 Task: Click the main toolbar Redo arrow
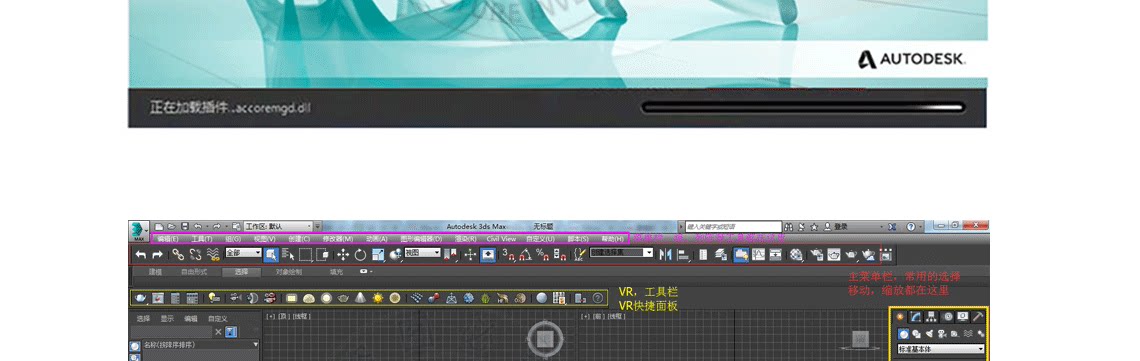[157, 254]
